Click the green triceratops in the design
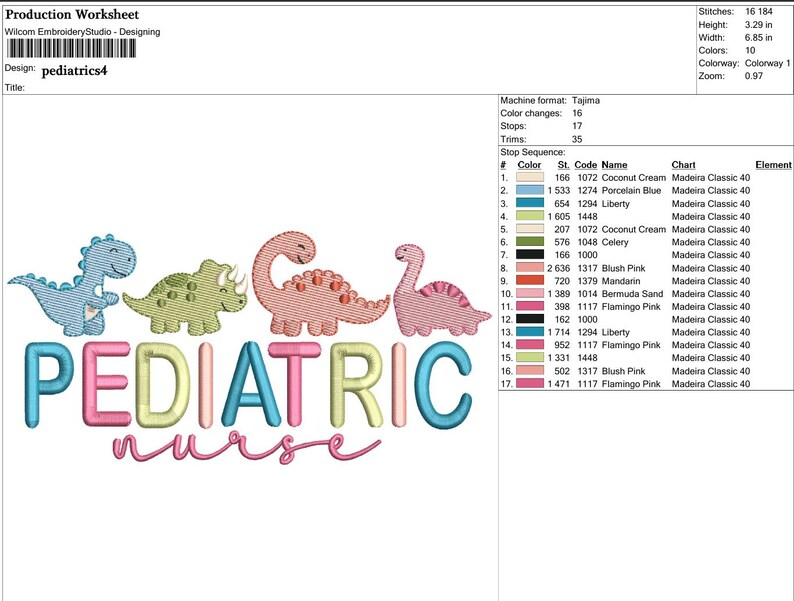This screenshot has width=794, height=601. (x=187, y=297)
